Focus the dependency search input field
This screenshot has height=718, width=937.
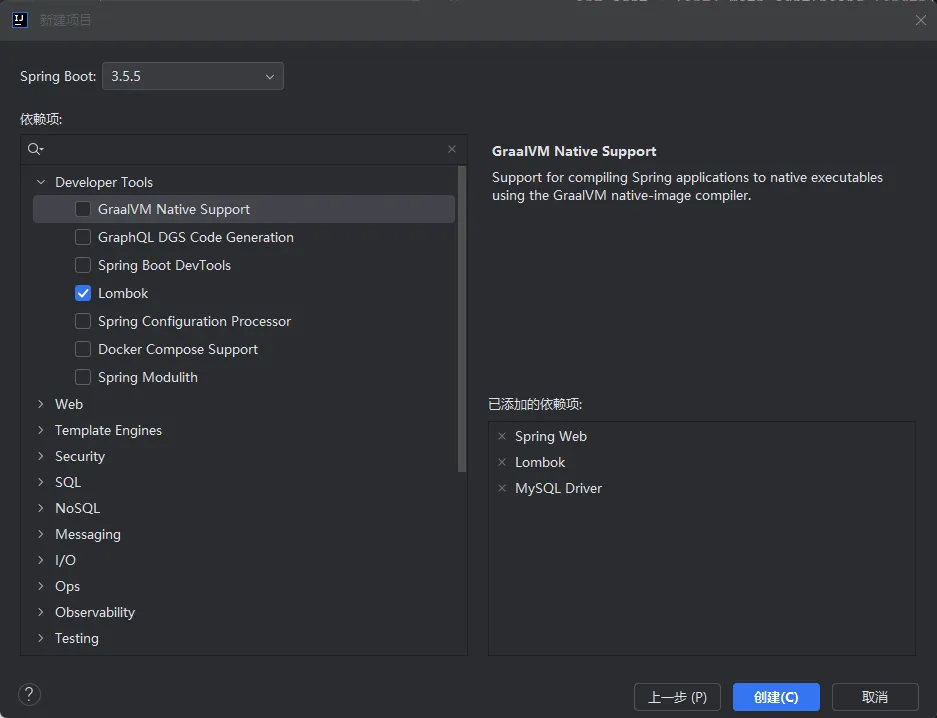245,149
